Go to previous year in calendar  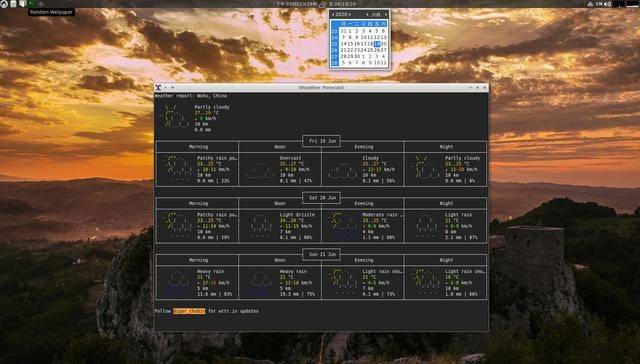coord(333,14)
